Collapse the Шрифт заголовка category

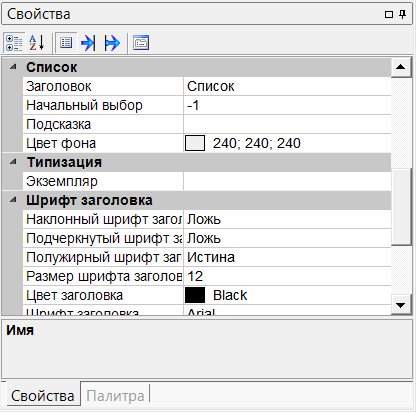tap(13, 200)
